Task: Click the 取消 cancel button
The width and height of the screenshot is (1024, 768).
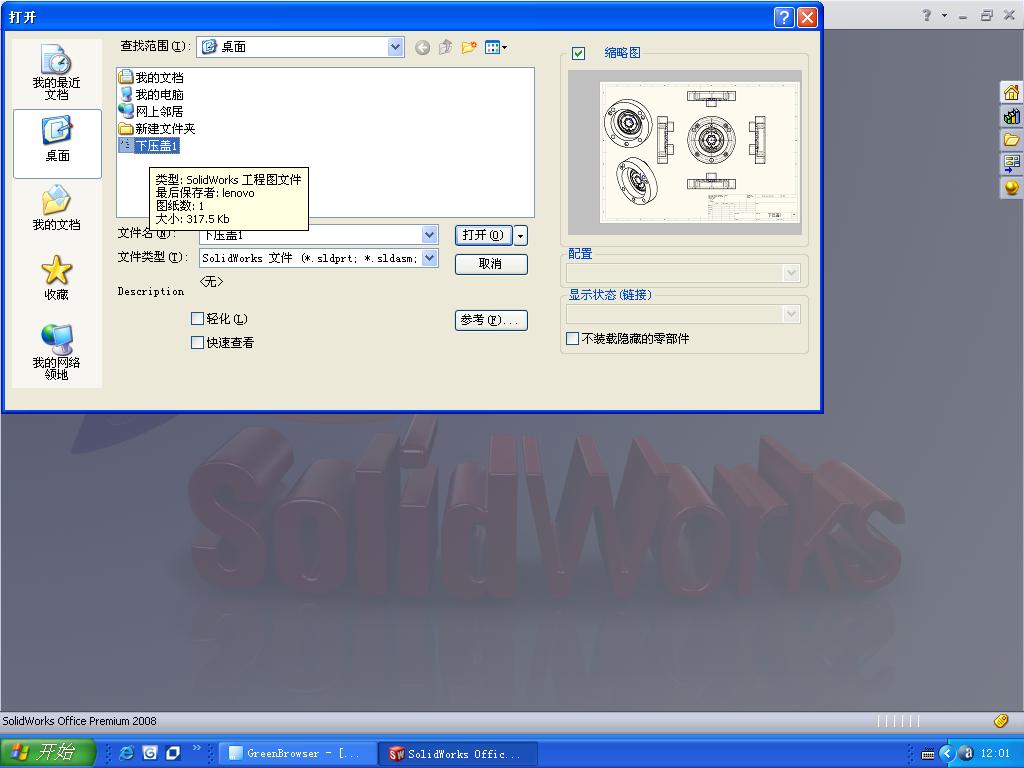Action: [491, 264]
